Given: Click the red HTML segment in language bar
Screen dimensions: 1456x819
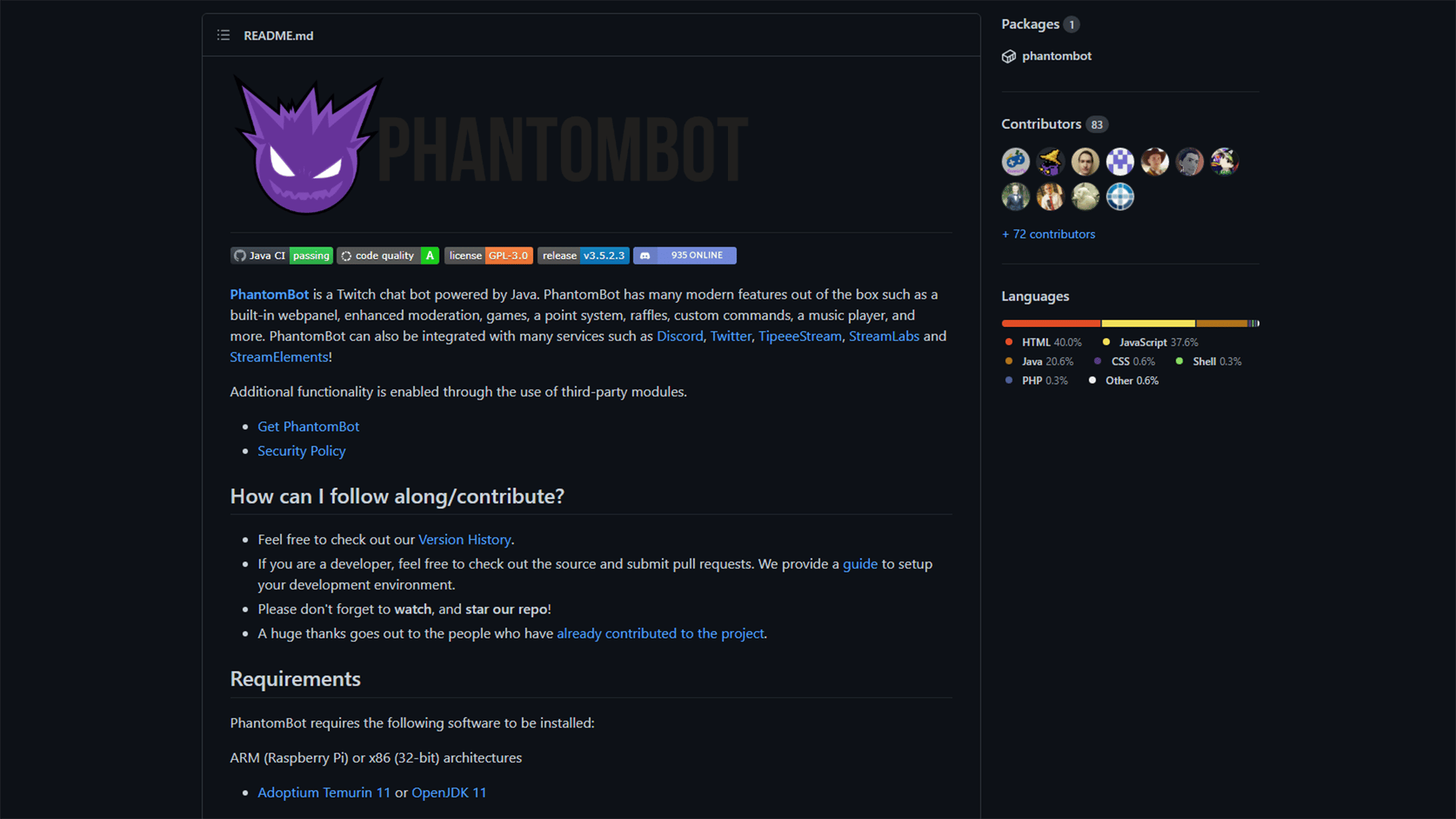Looking at the screenshot, I should (1050, 324).
